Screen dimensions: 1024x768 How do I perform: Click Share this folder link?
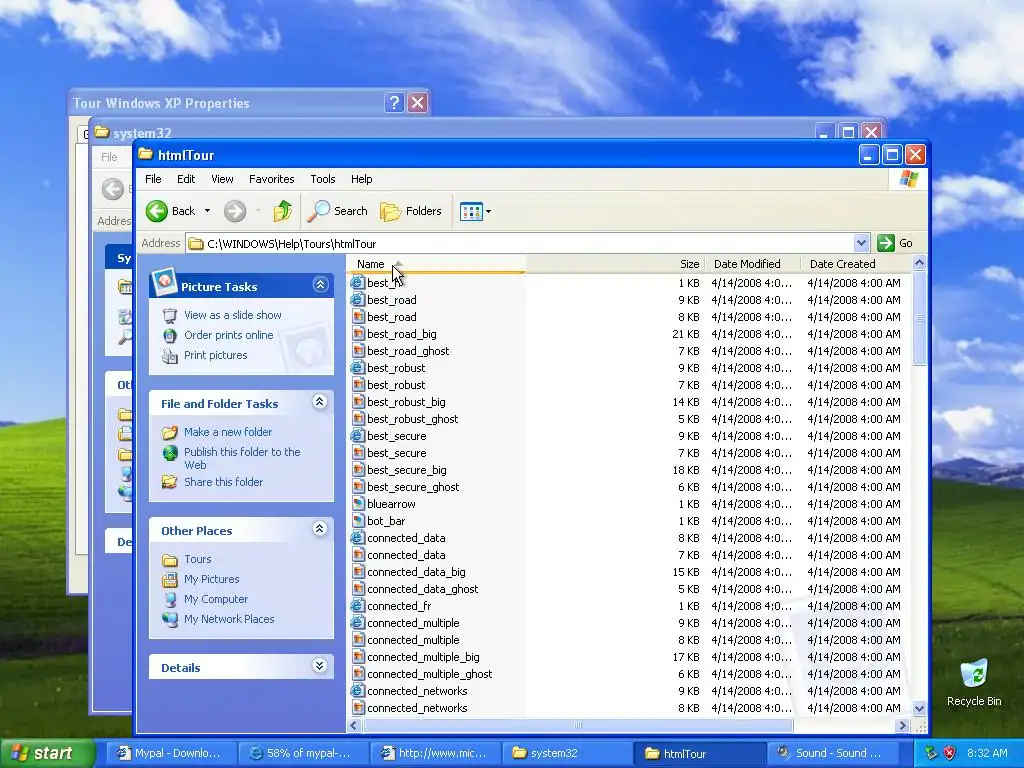click(223, 482)
